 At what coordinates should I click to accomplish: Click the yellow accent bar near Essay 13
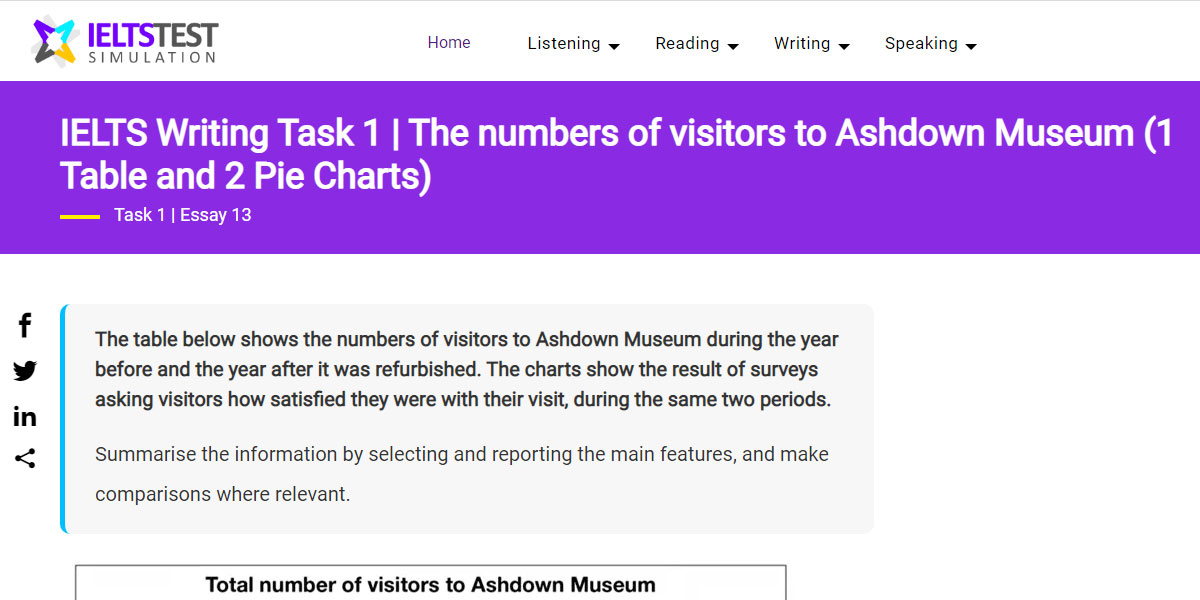coord(80,214)
